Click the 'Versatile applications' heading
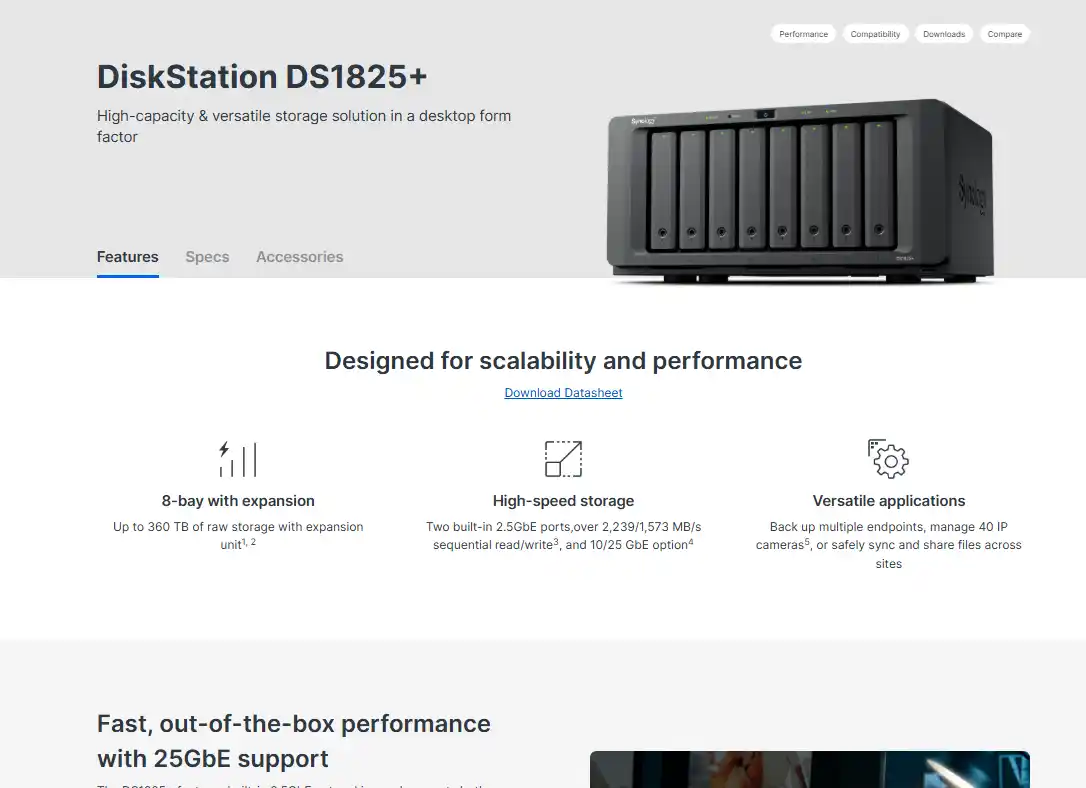The image size is (1086, 788). (x=889, y=501)
